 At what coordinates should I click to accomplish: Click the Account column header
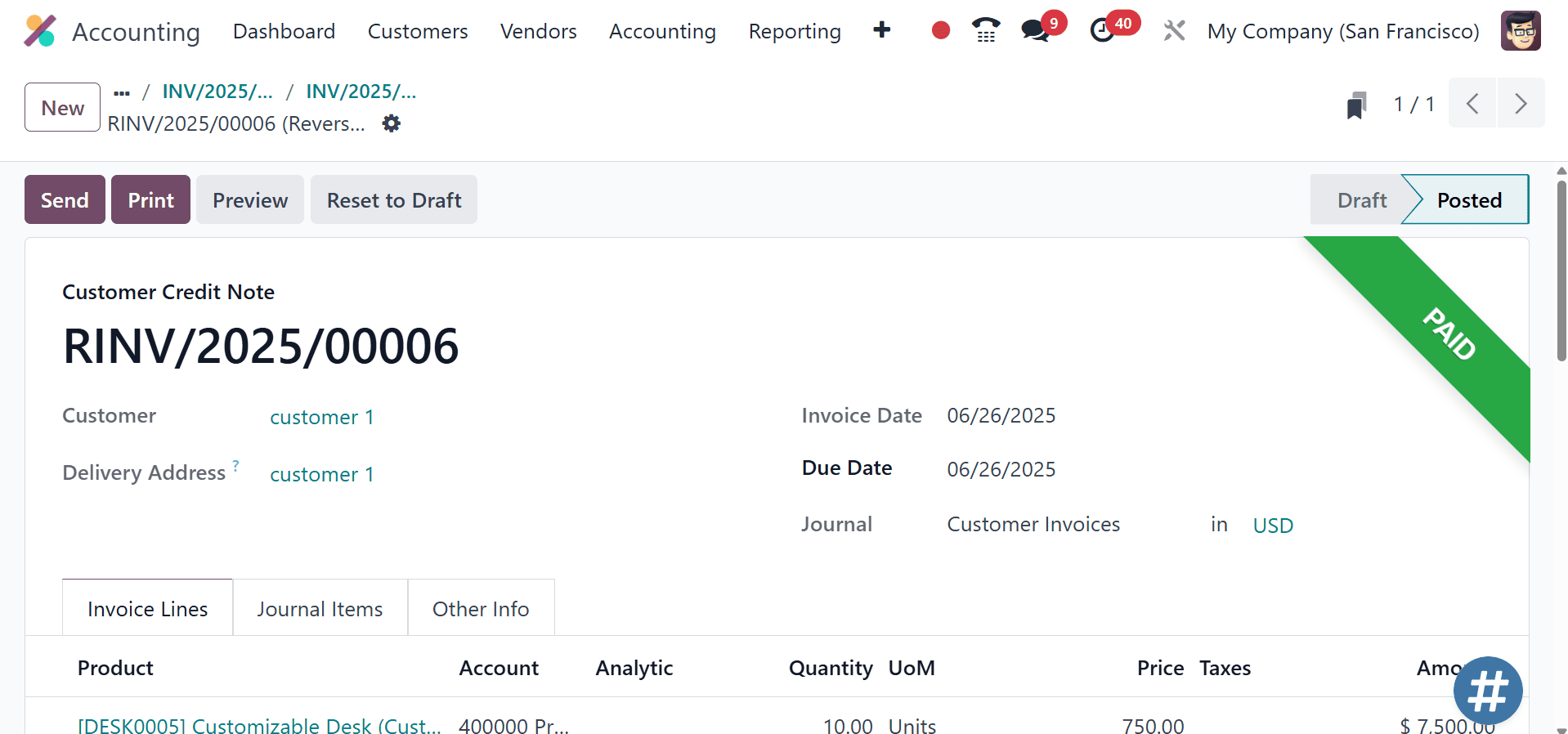click(499, 668)
